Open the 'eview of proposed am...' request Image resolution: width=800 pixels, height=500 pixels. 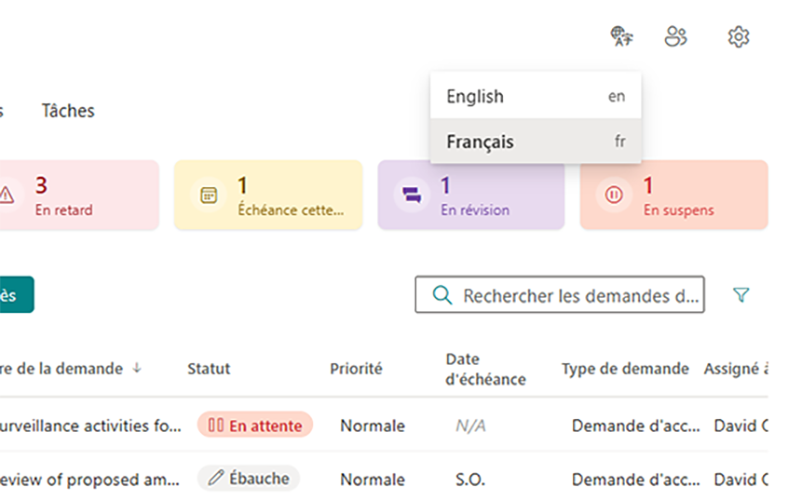(90, 480)
